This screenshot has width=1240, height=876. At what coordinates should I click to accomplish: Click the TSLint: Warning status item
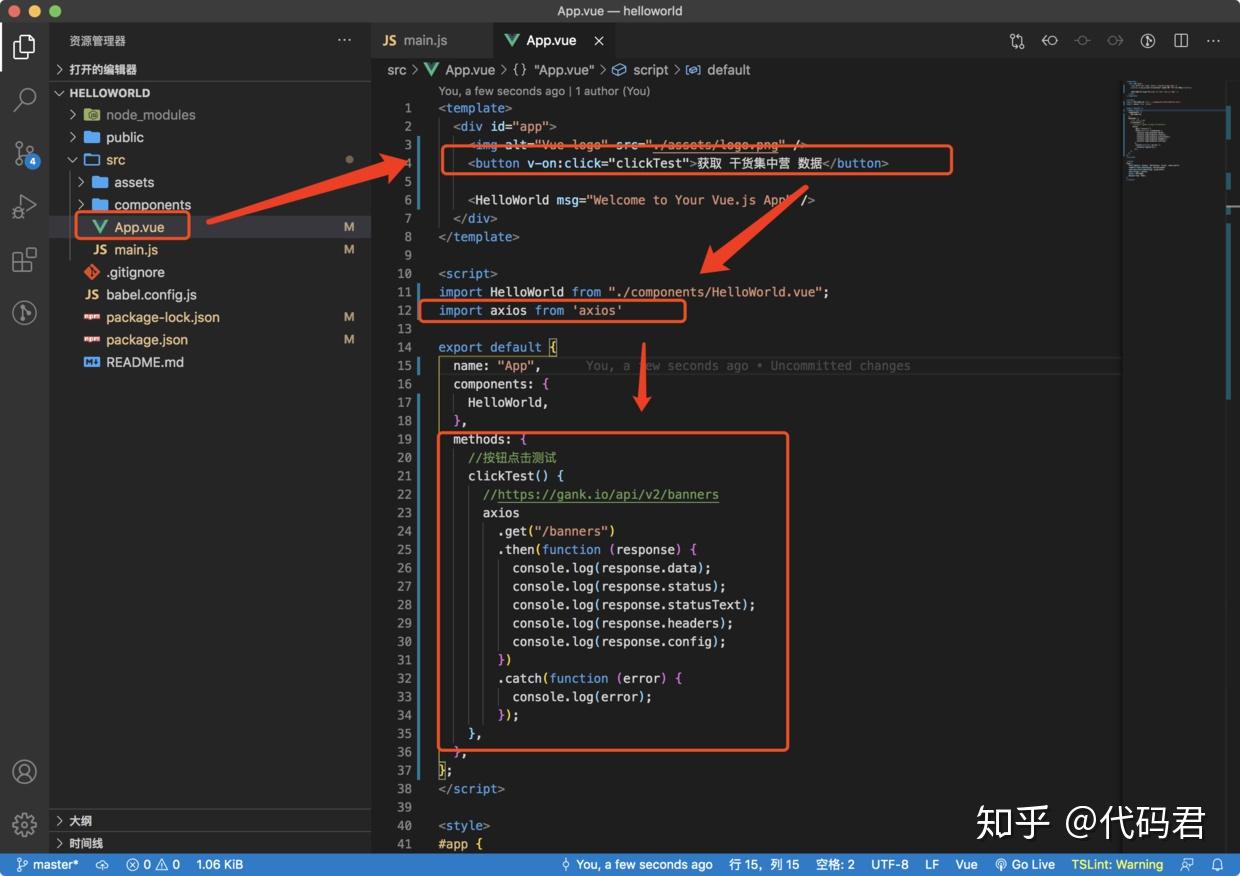pyautogui.click(x=1117, y=865)
